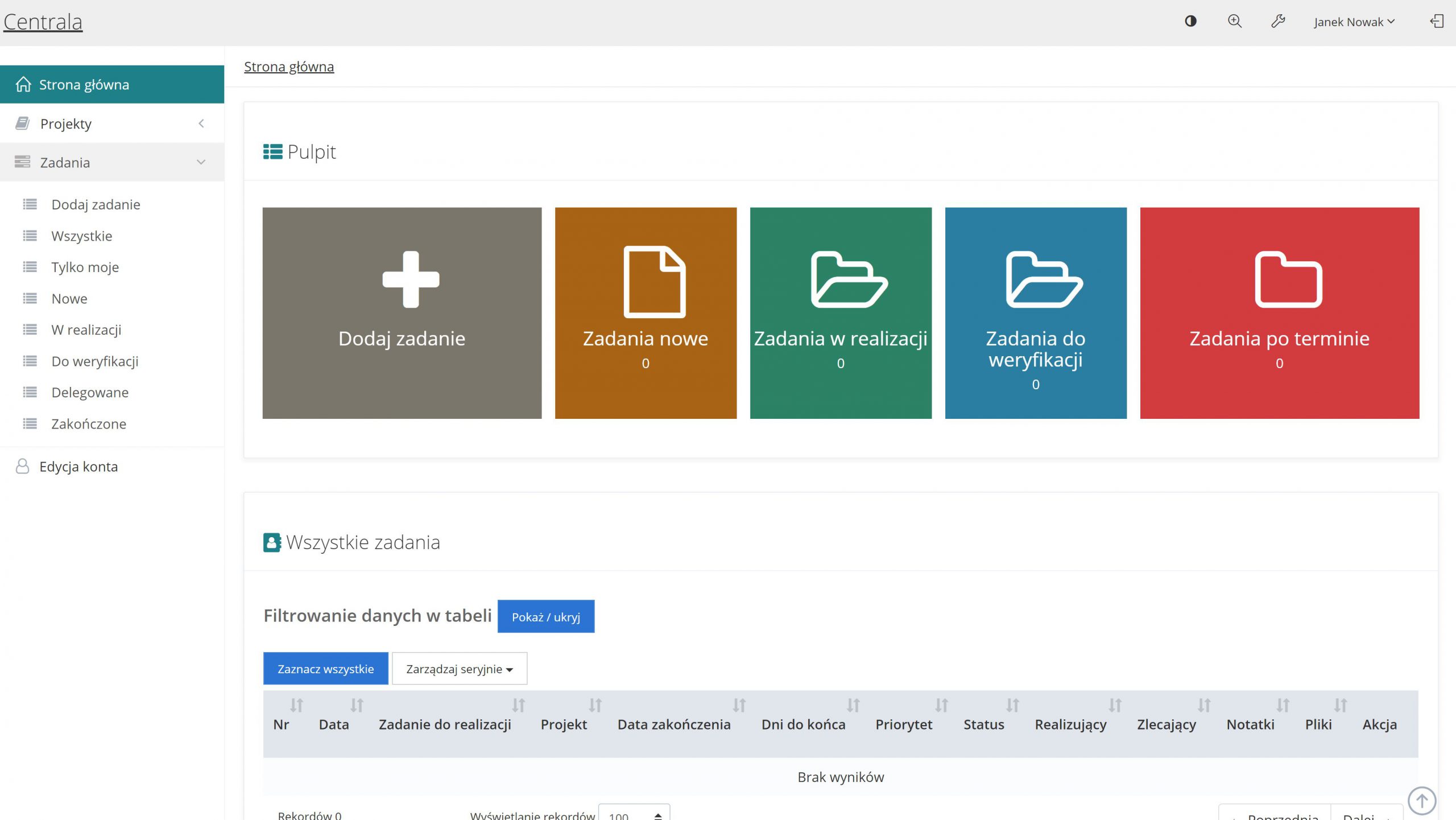Click the Zaznacz wszystkie button
1456x820 pixels.
325,669
